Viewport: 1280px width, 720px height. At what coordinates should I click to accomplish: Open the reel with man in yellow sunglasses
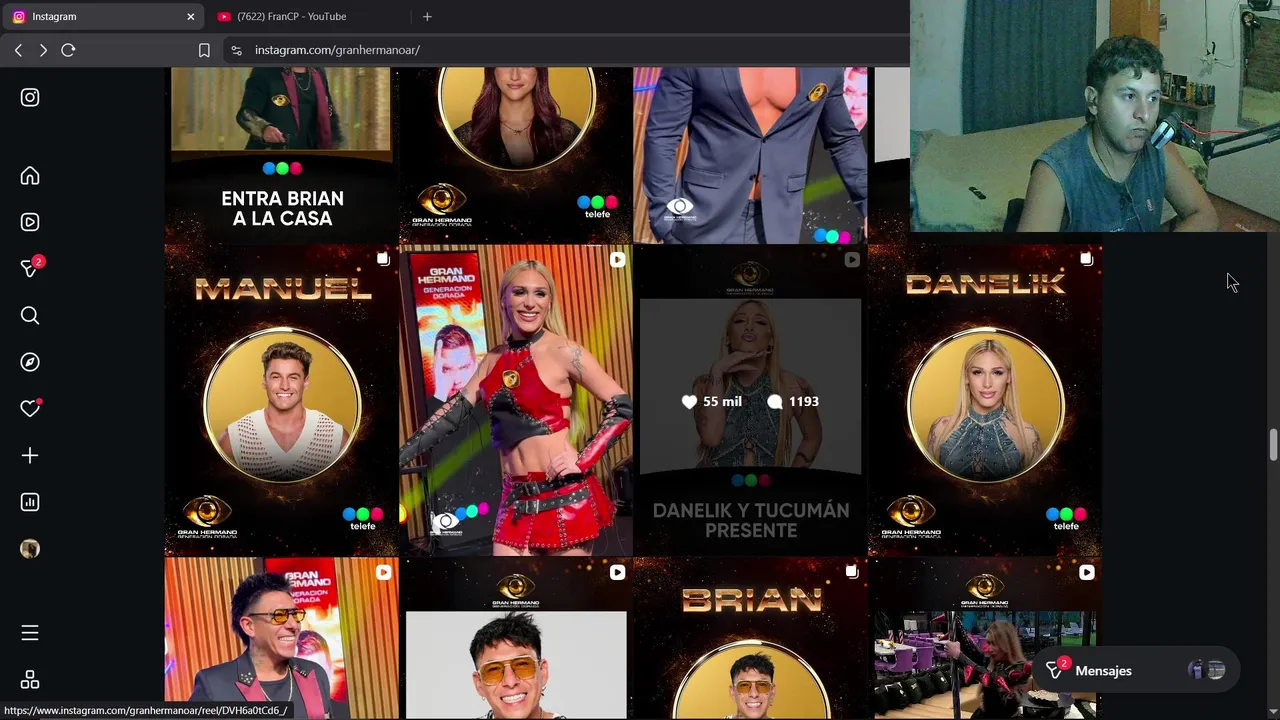point(281,638)
